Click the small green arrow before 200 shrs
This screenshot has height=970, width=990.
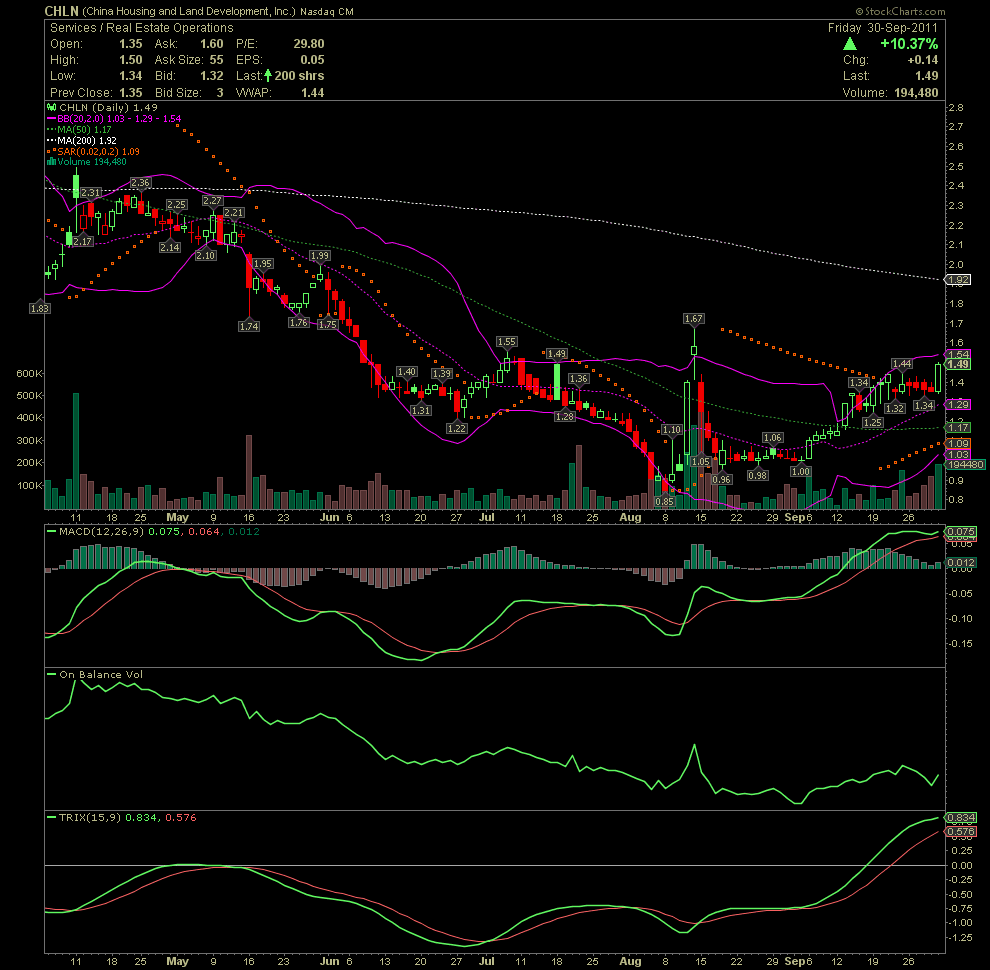(268, 76)
